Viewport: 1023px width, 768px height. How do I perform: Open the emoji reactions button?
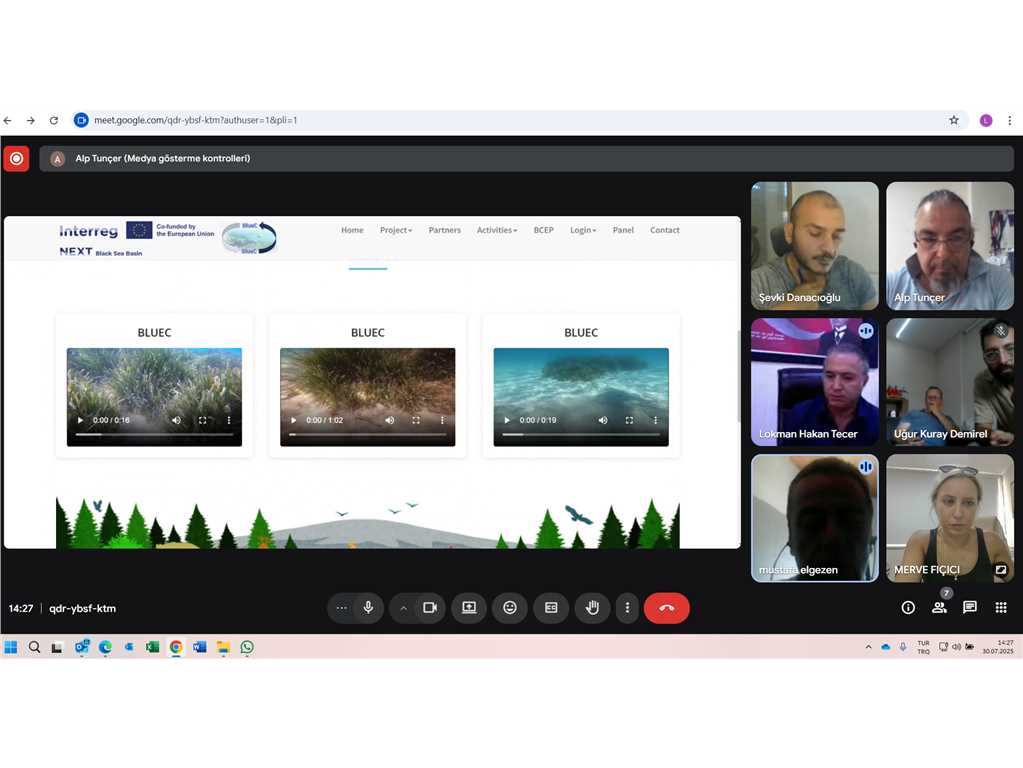click(510, 608)
